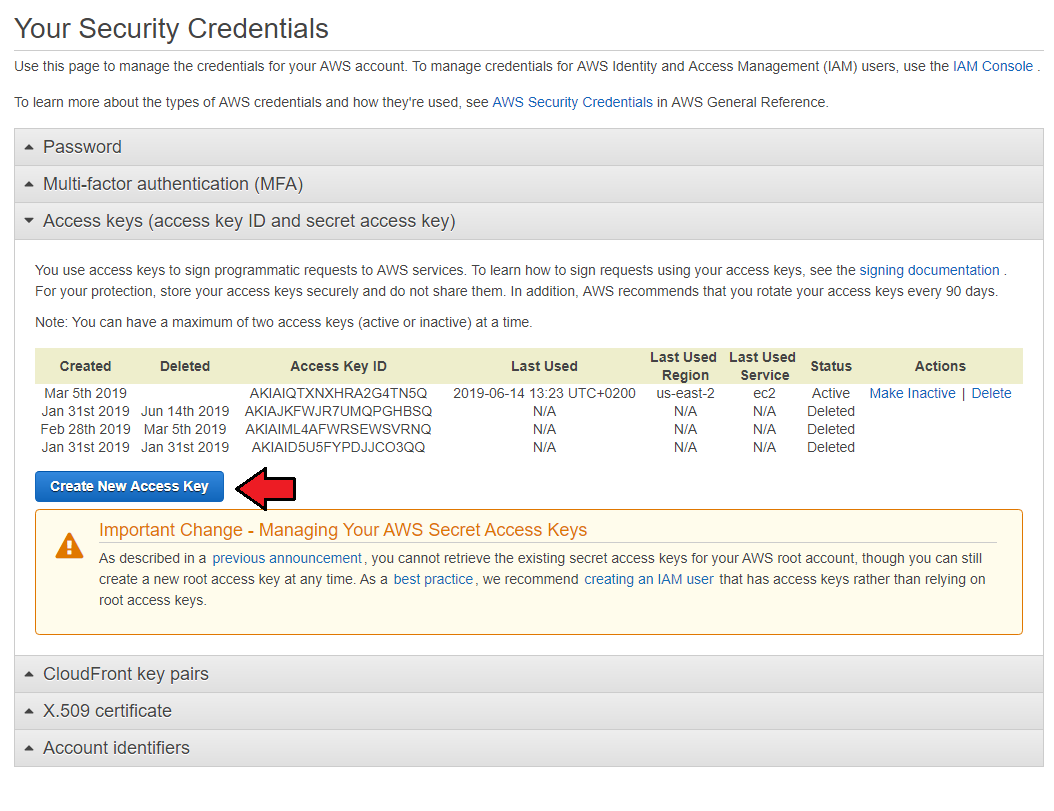Select access key ID AKIAID5U5FYPDJJCO3QQ
1054x811 pixels.
pyautogui.click(x=338, y=447)
